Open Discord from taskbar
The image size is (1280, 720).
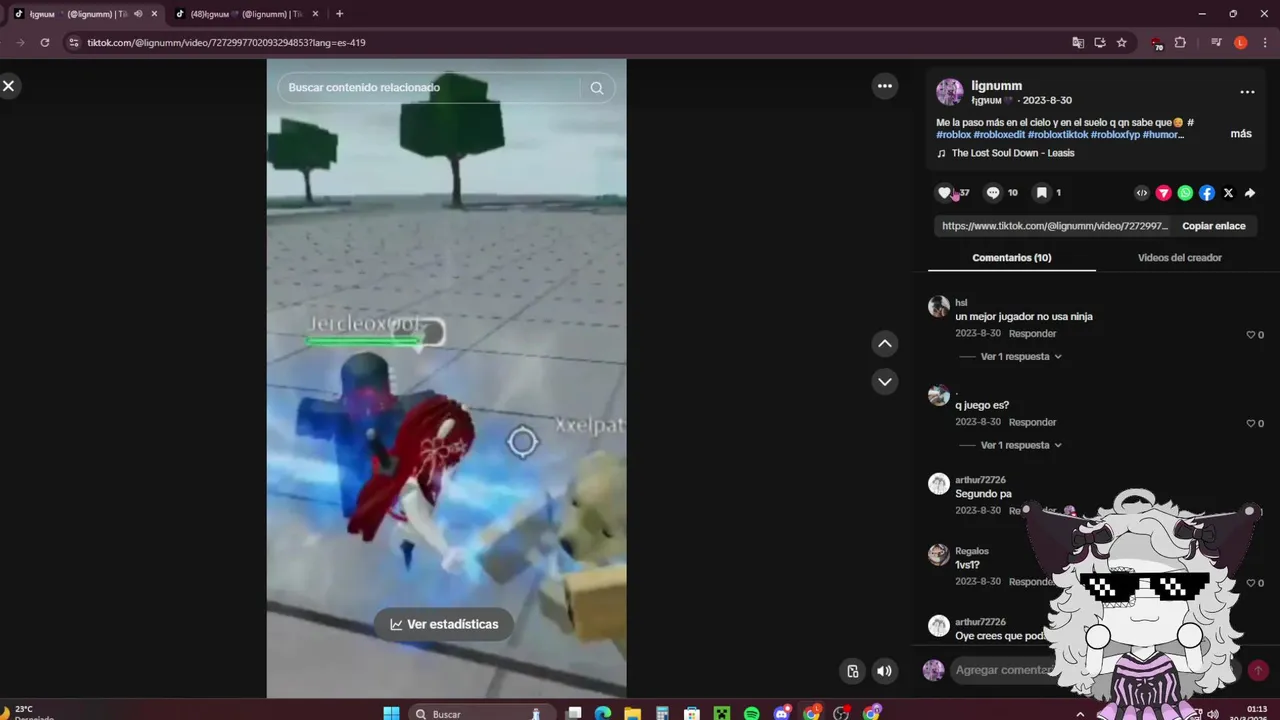(x=782, y=713)
